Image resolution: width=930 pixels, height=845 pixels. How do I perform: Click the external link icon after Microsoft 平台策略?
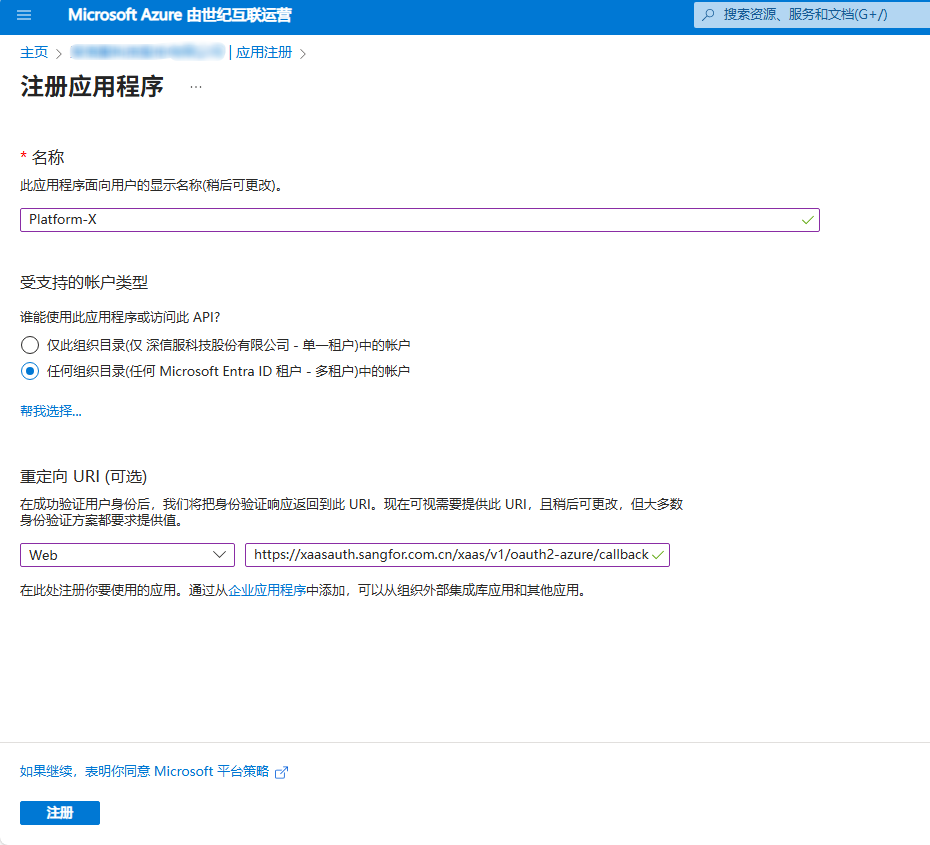(281, 772)
